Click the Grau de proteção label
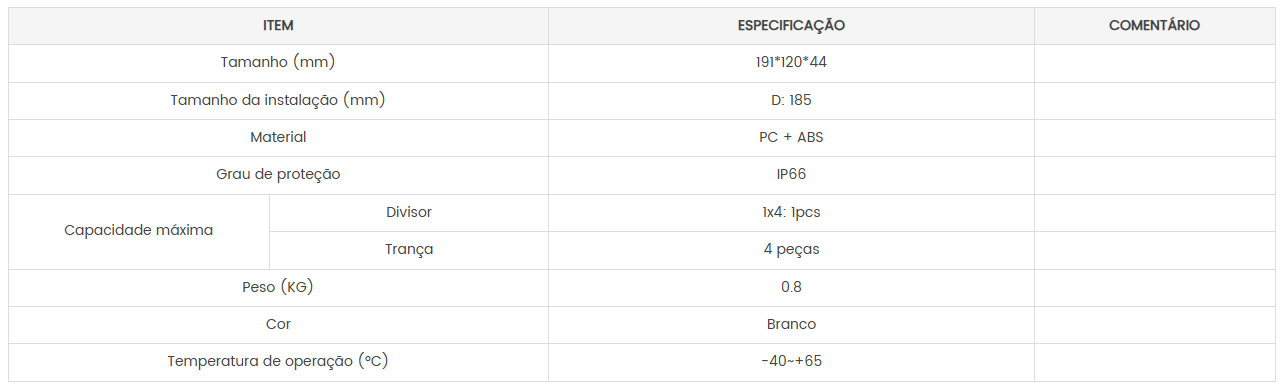The height and width of the screenshot is (390, 1280). coord(278,174)
